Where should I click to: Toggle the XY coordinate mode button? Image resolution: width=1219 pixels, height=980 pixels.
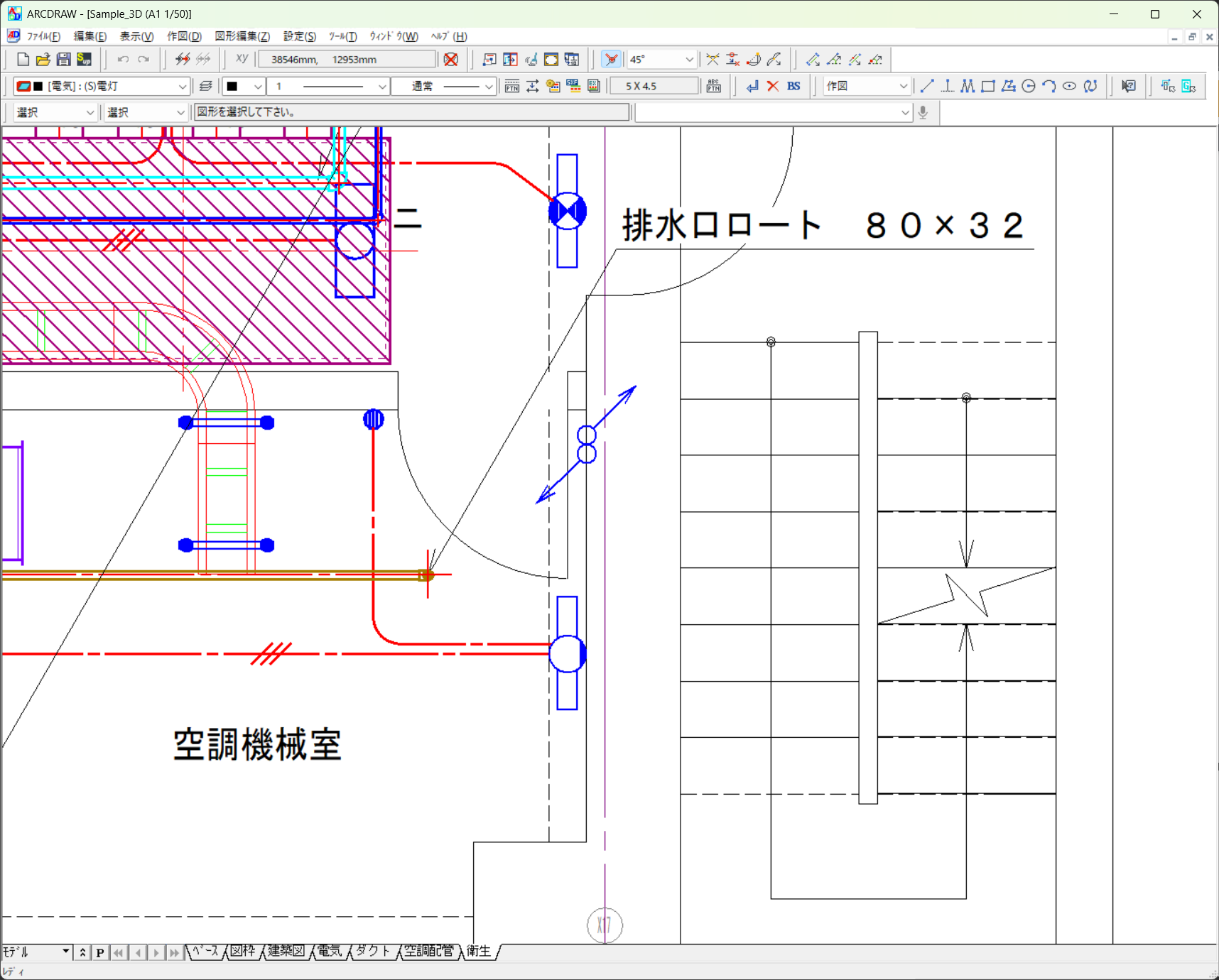pos(242,60)
